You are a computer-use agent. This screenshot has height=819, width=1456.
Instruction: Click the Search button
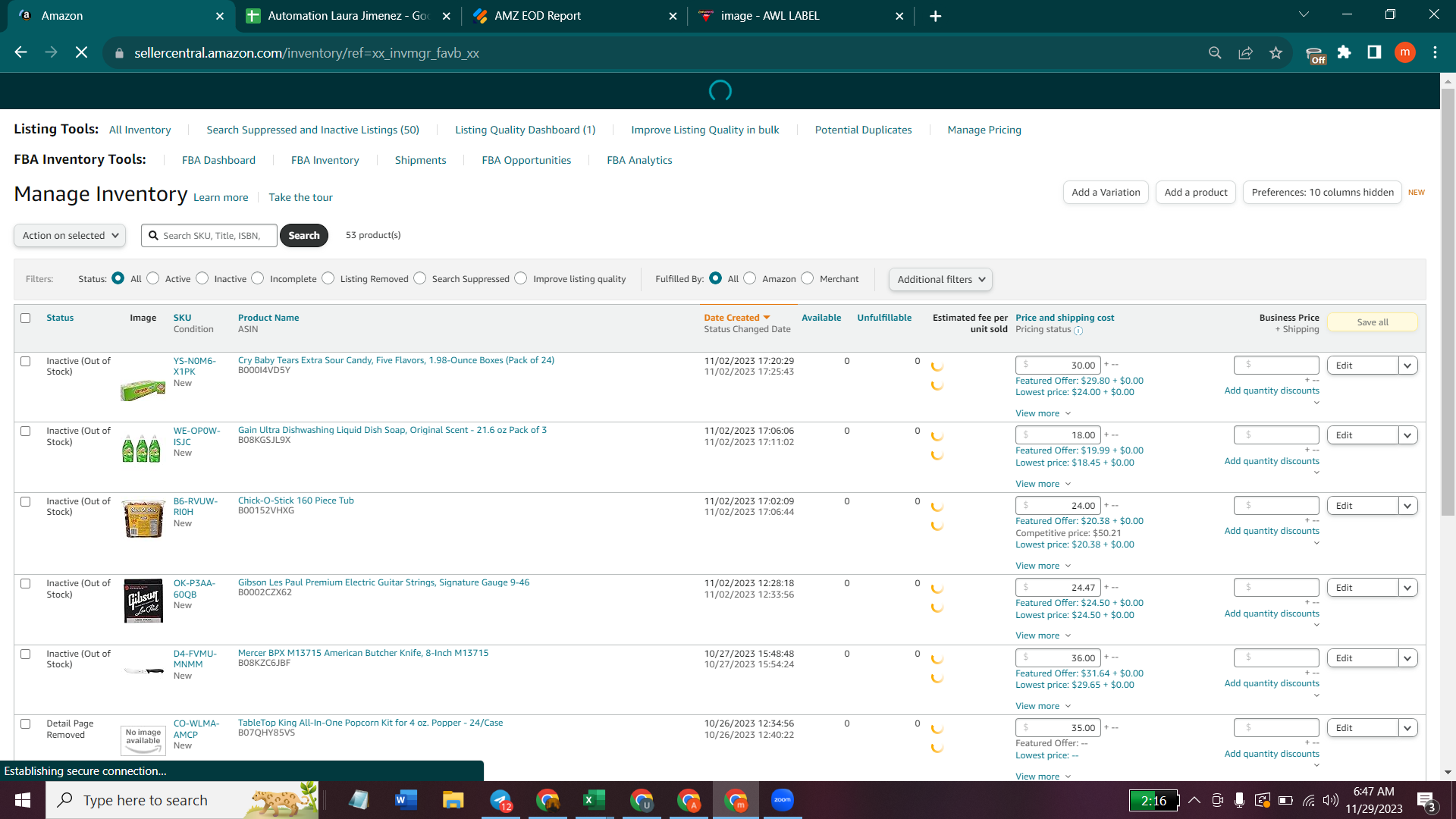tap(304, 236)
